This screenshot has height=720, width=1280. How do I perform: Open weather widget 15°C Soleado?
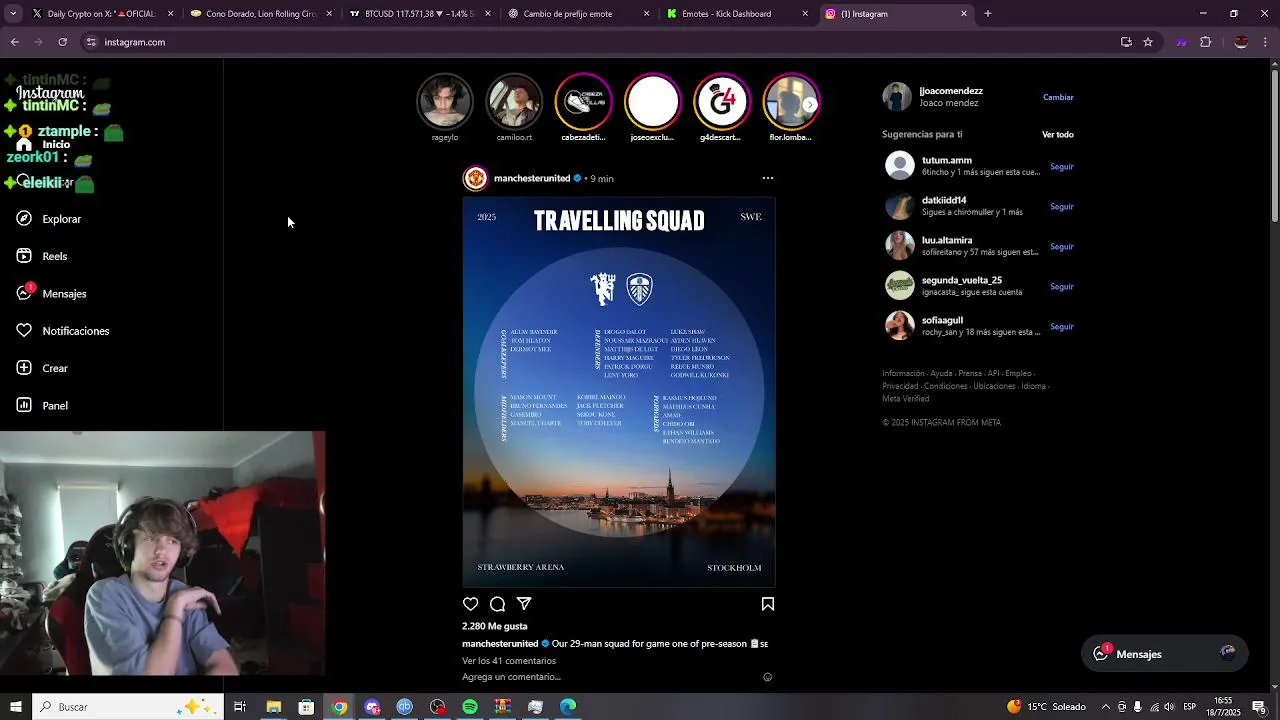point(1046,707)
